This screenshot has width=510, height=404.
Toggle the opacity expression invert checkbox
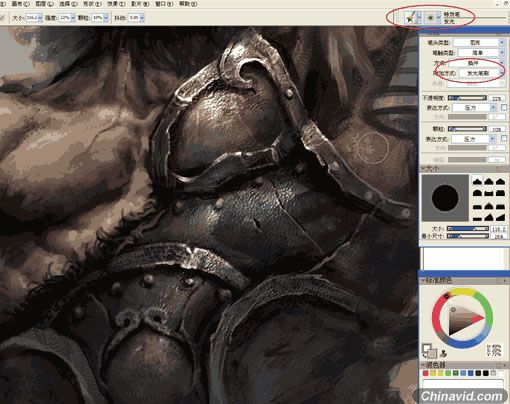point(504,107)
